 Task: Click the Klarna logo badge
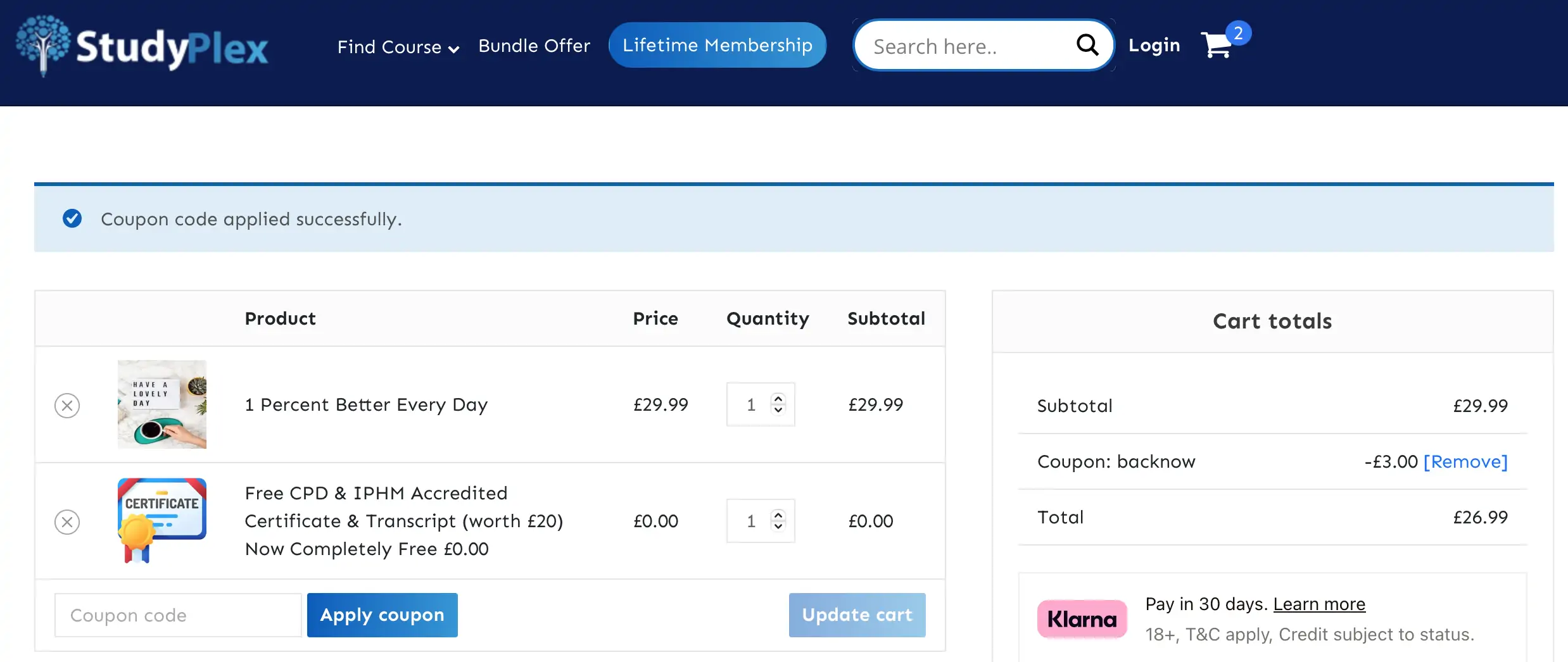[x=1082, y=619]
